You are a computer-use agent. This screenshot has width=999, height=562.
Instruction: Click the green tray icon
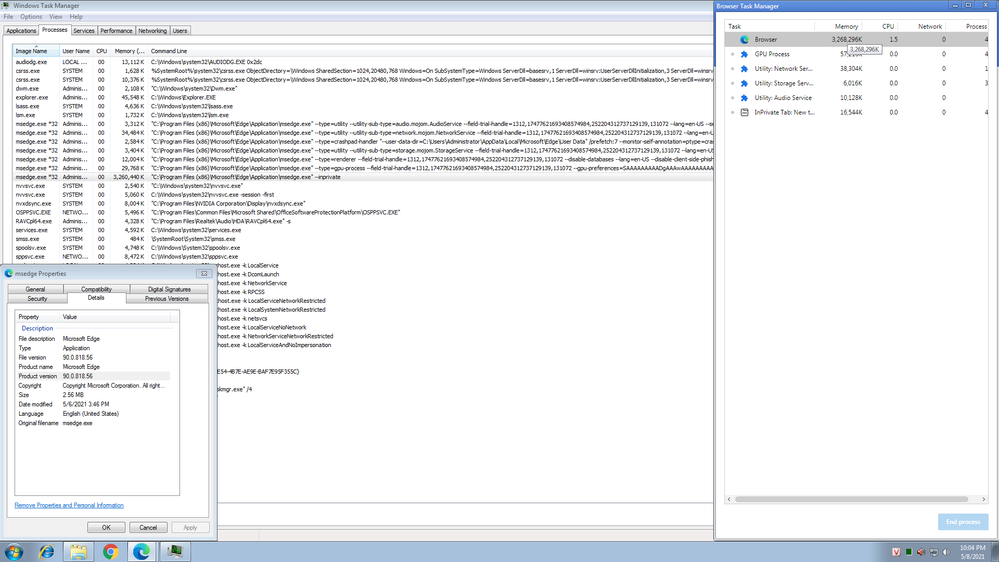909,552
